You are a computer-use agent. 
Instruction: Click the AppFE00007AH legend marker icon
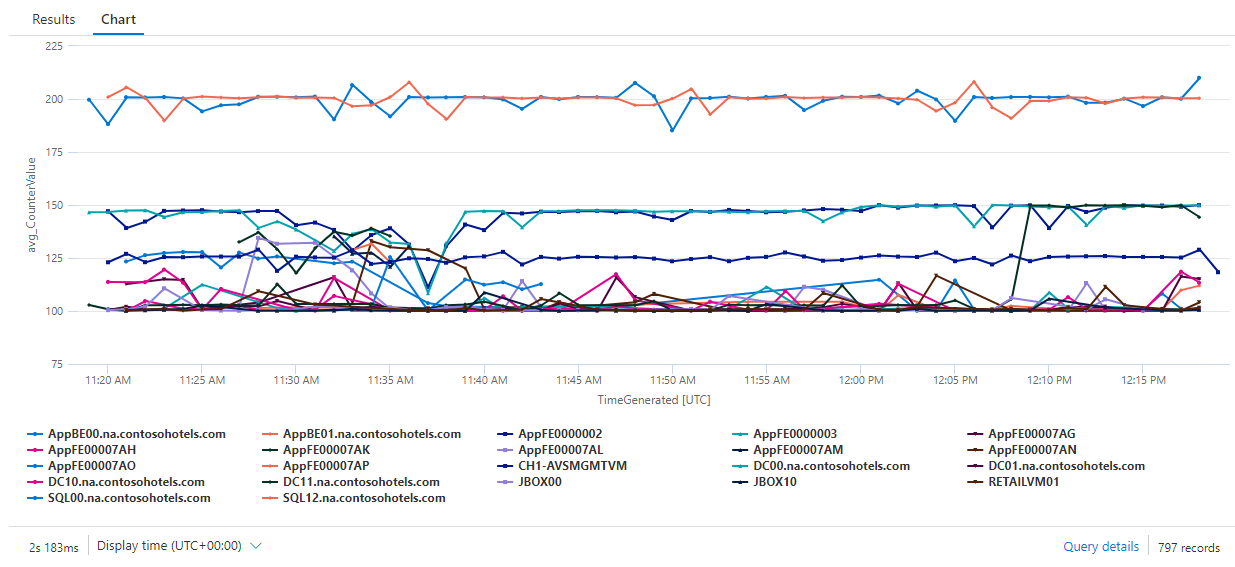[35, 450]
